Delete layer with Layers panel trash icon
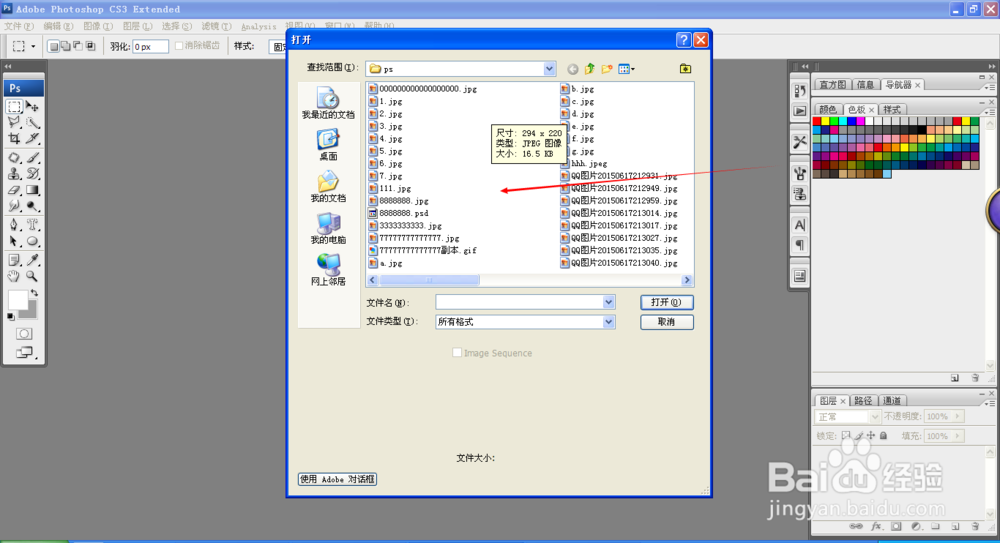The image size is (1000, 543). click(x=975, y=526)
